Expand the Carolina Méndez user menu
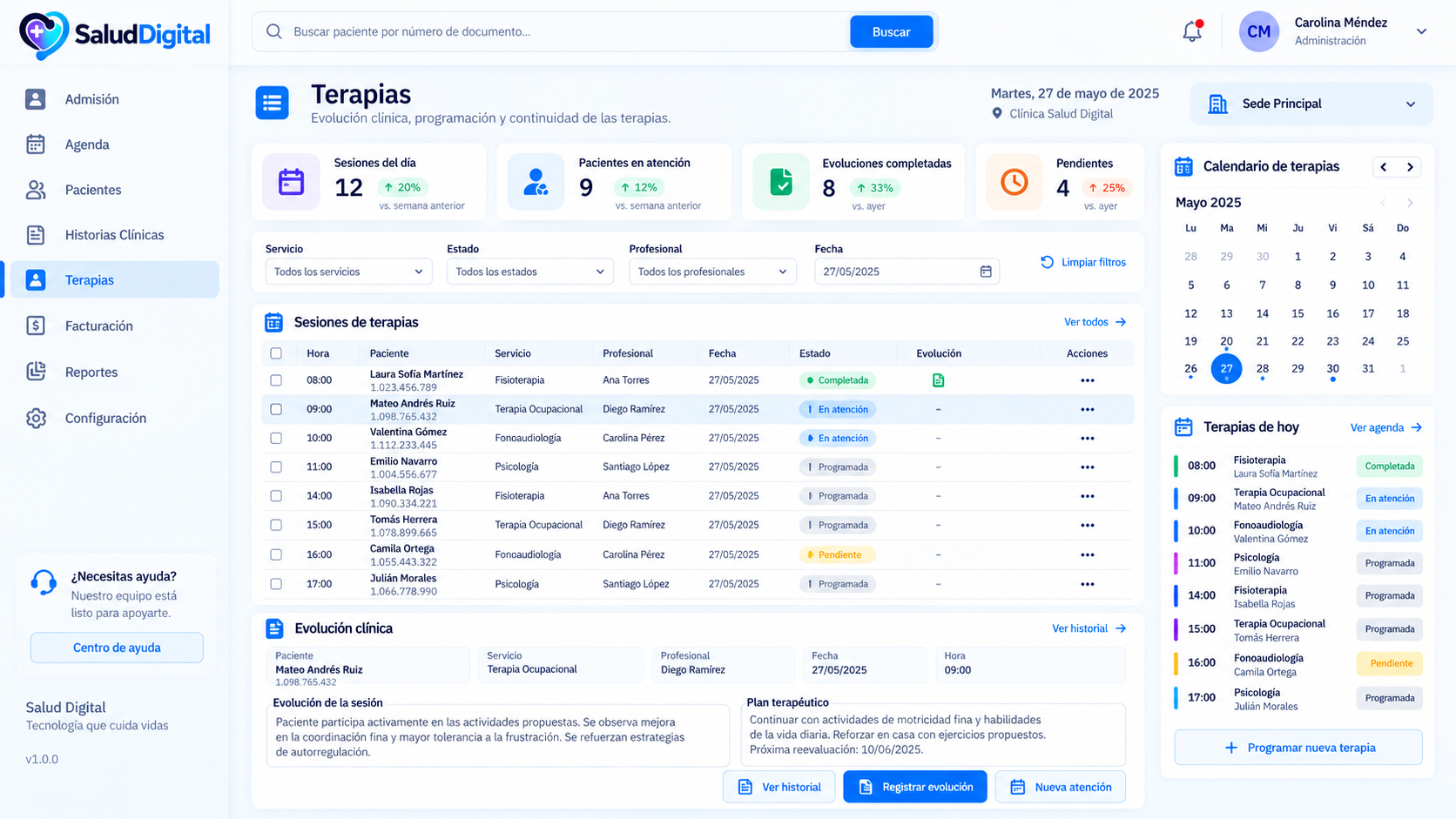The width and height of the screenshot is (1456, 819). [x=1421, y=31]
